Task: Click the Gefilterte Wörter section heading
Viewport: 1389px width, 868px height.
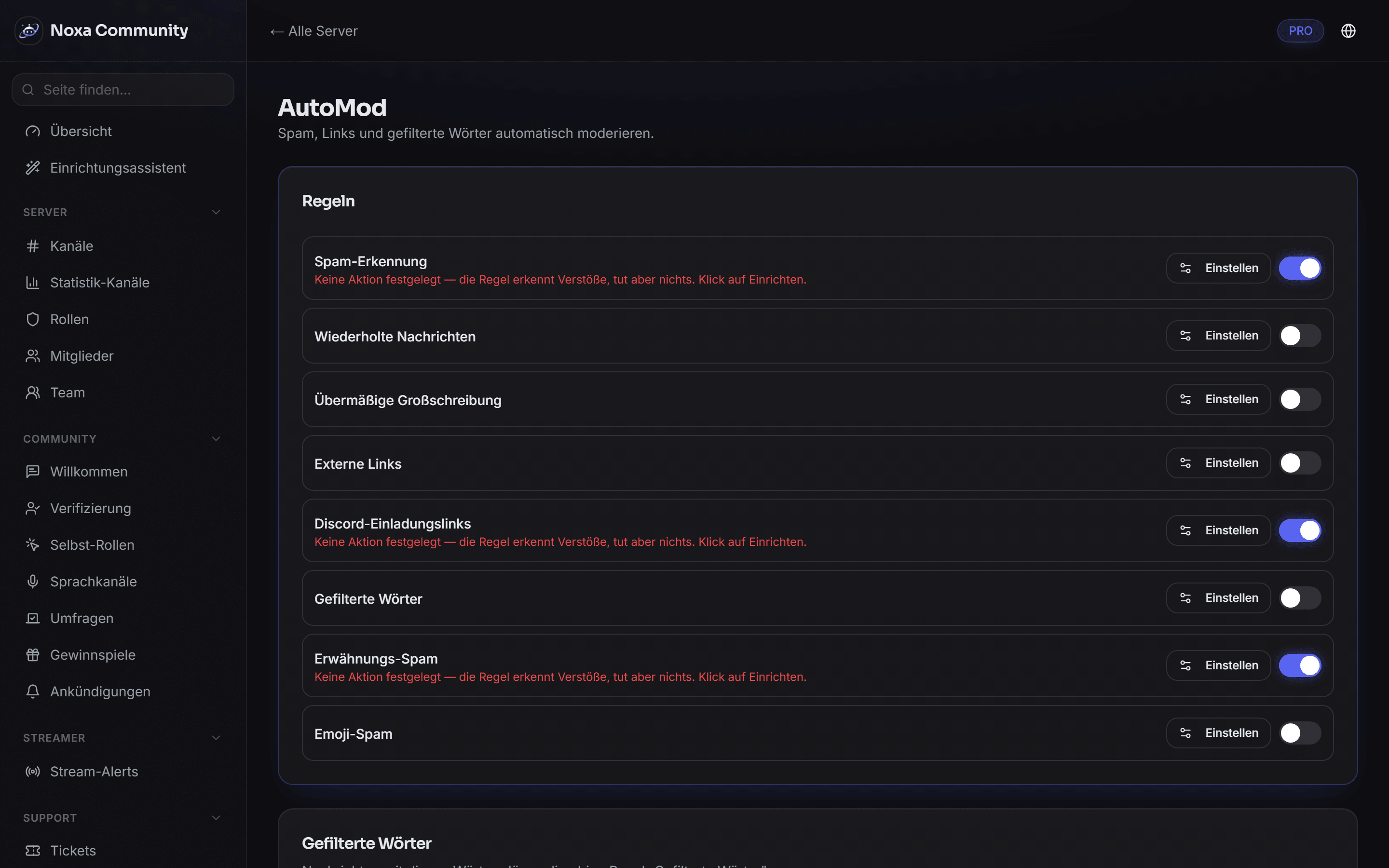Action: [367, 844]
